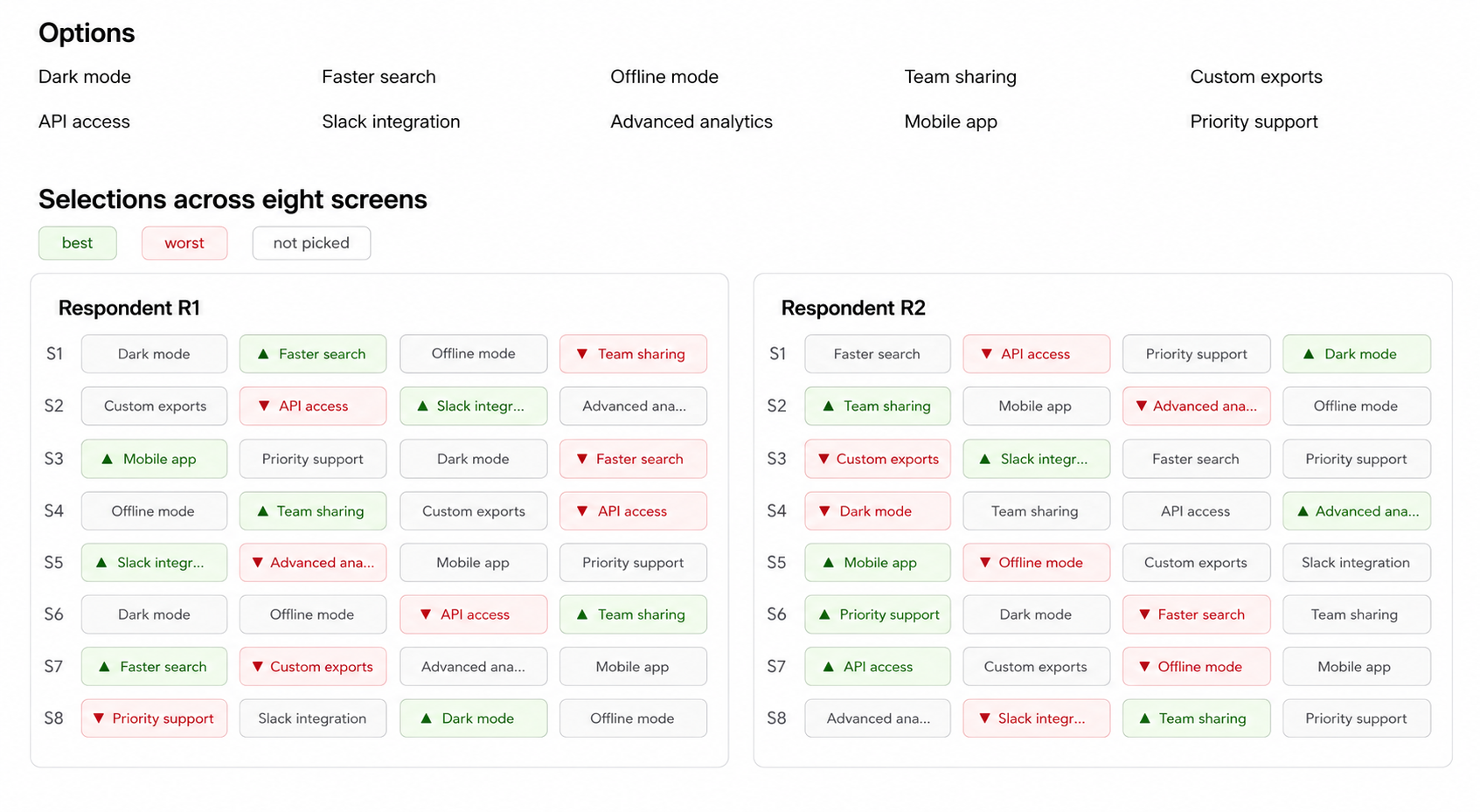Click R2 S5 'Slack integration' unpicked chip
Viewport: 1480px width, 812px height.
tap(1357, 563)
